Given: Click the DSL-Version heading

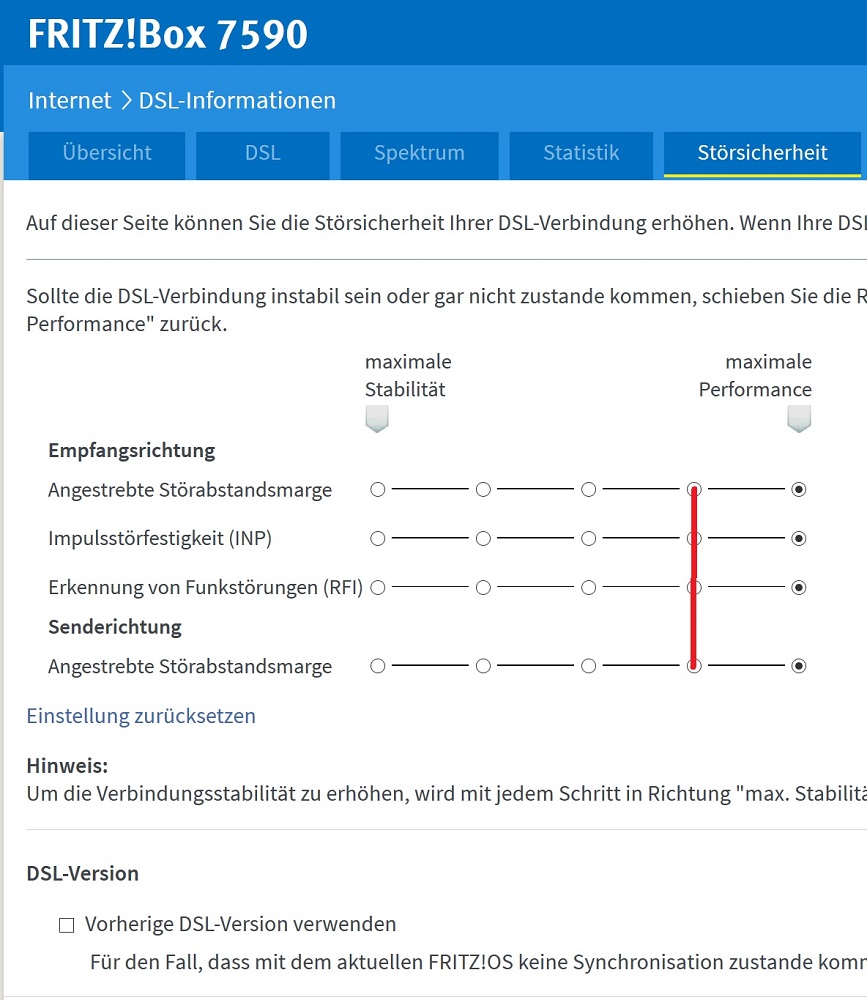Looking at the screenshot, I should click(x=82, y=873).
